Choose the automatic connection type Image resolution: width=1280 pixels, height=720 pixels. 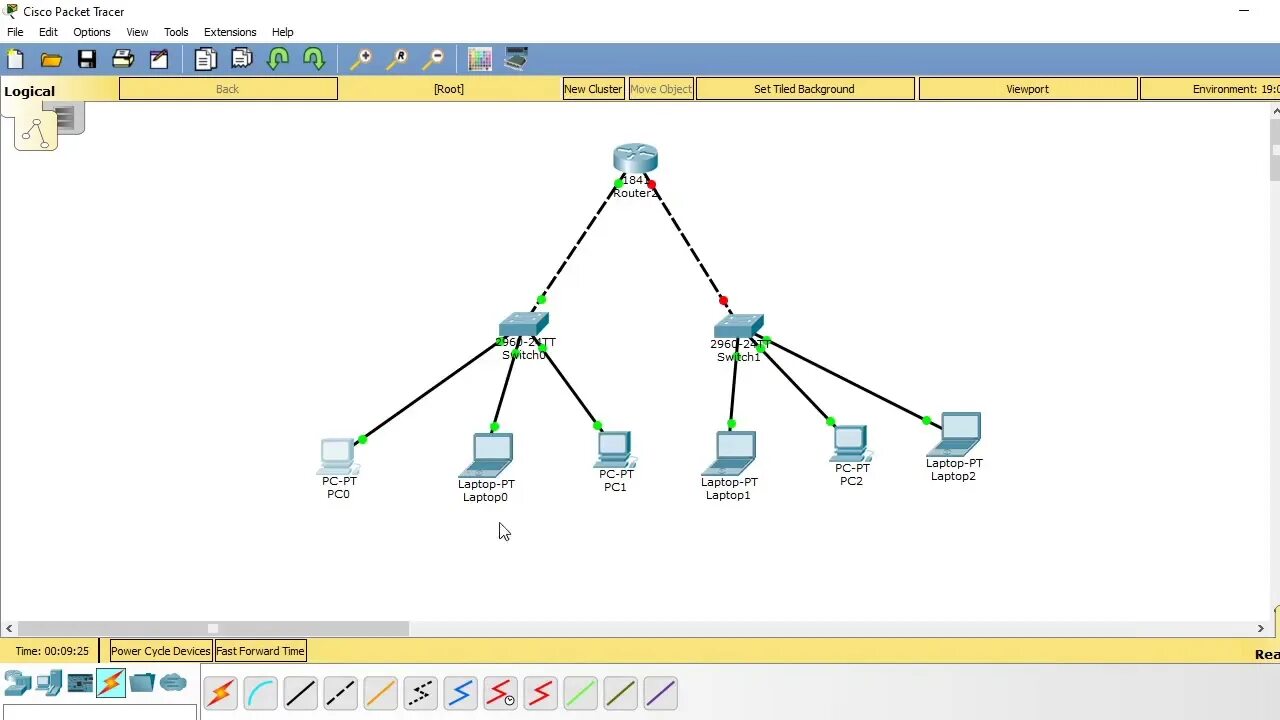point(220,692)
